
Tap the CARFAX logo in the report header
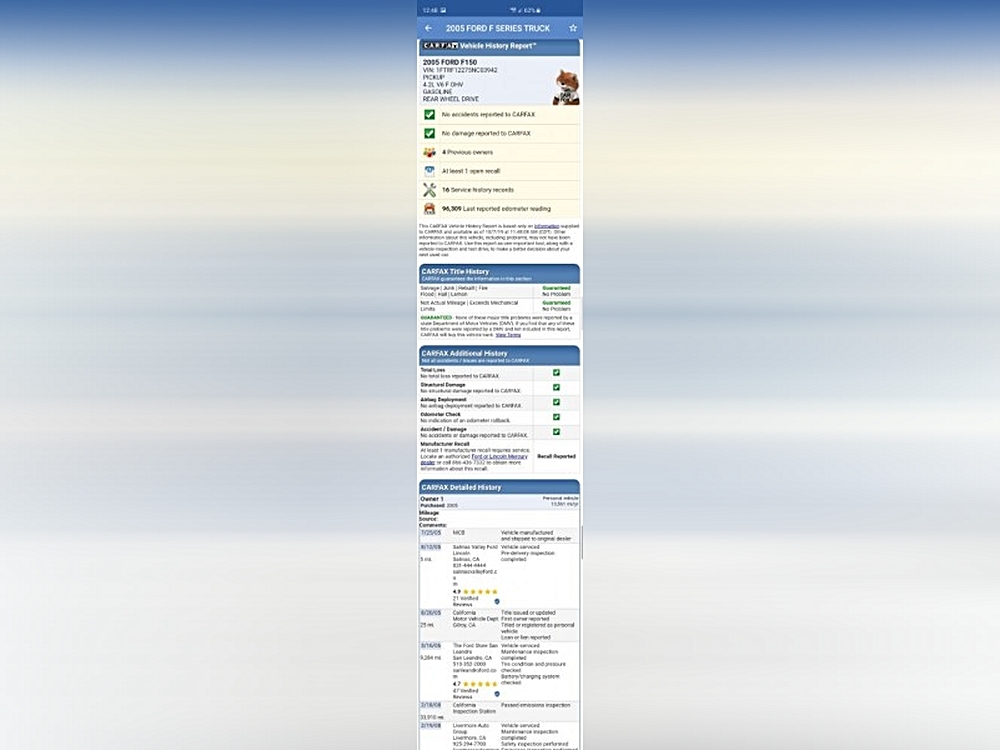pos(440,46)
